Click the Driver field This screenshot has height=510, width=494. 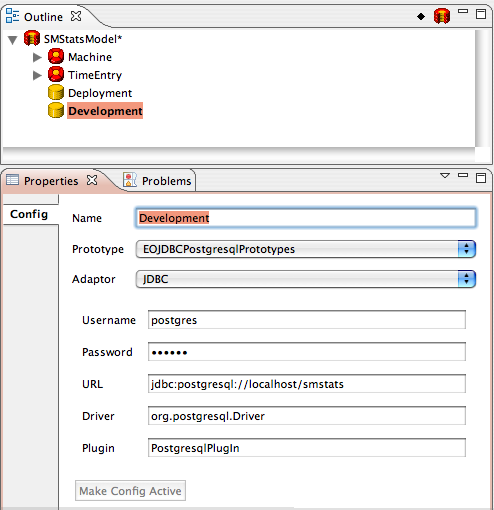[307, 416]
